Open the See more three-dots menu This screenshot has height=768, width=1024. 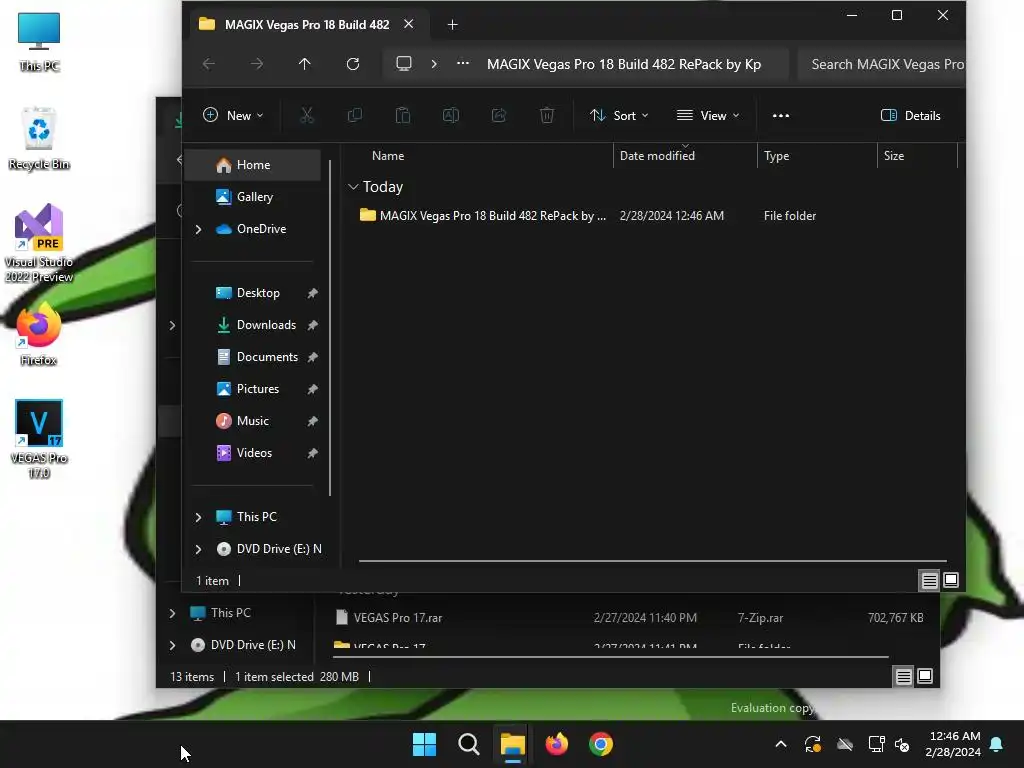[780, 116]
